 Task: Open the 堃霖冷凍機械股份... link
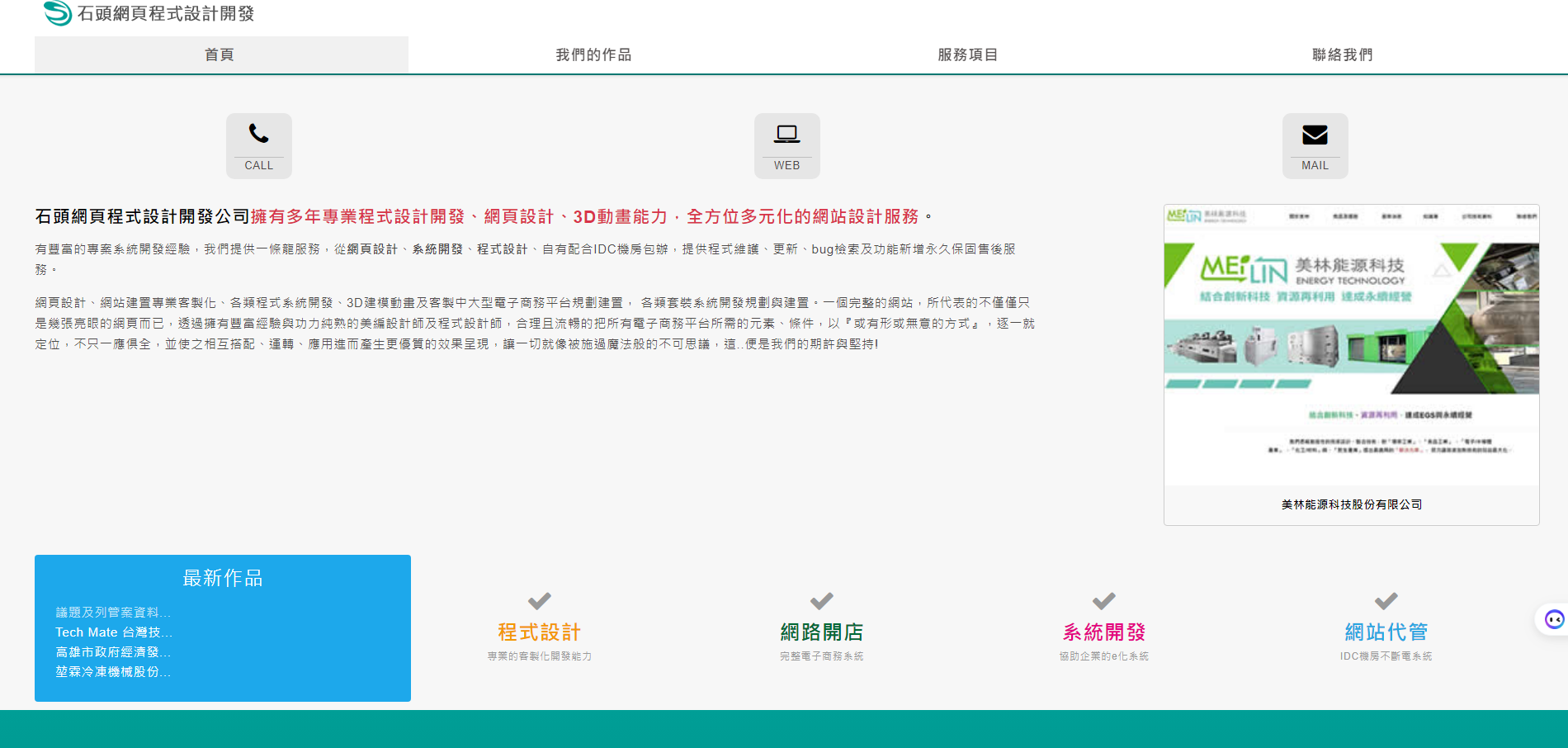(x=113, y=672)
